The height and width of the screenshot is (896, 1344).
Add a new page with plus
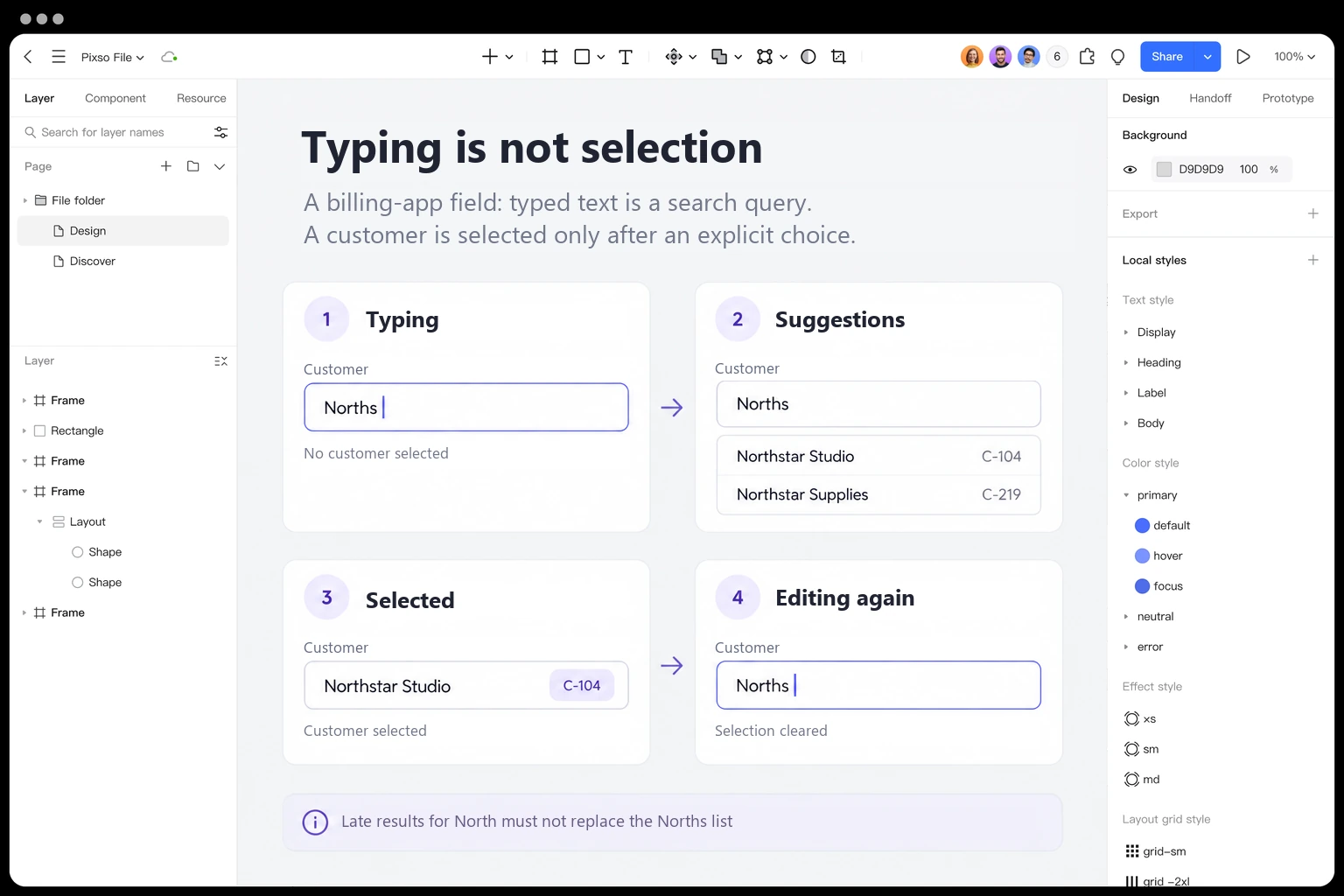click(x=166, y=166)
